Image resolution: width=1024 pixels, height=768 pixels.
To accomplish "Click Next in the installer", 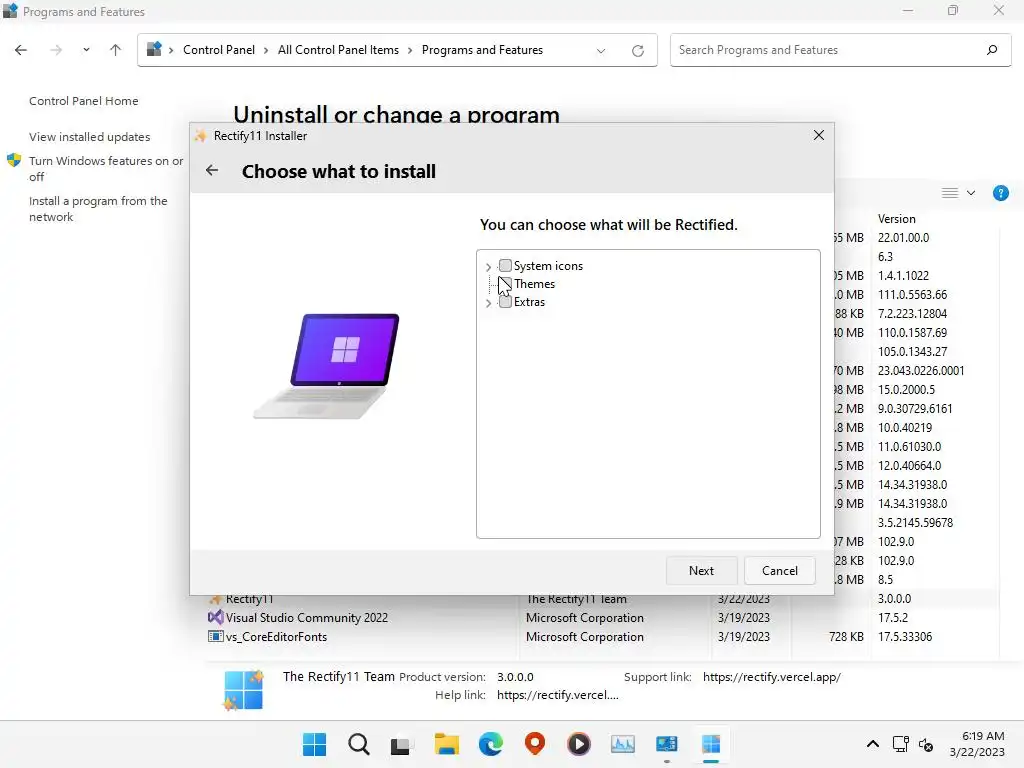I will (701, 570).
